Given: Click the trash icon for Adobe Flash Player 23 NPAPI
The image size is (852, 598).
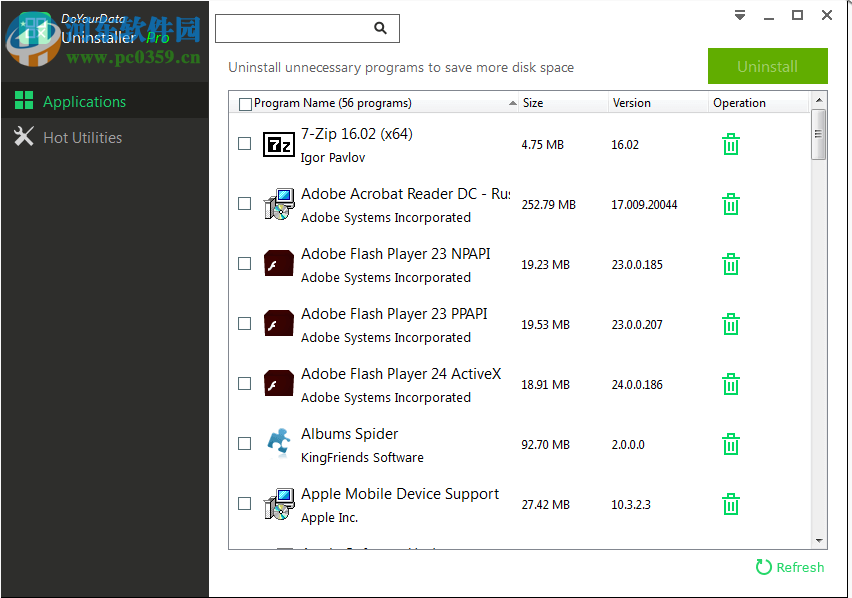Looking at the screenshot, I should pos(730,264).
